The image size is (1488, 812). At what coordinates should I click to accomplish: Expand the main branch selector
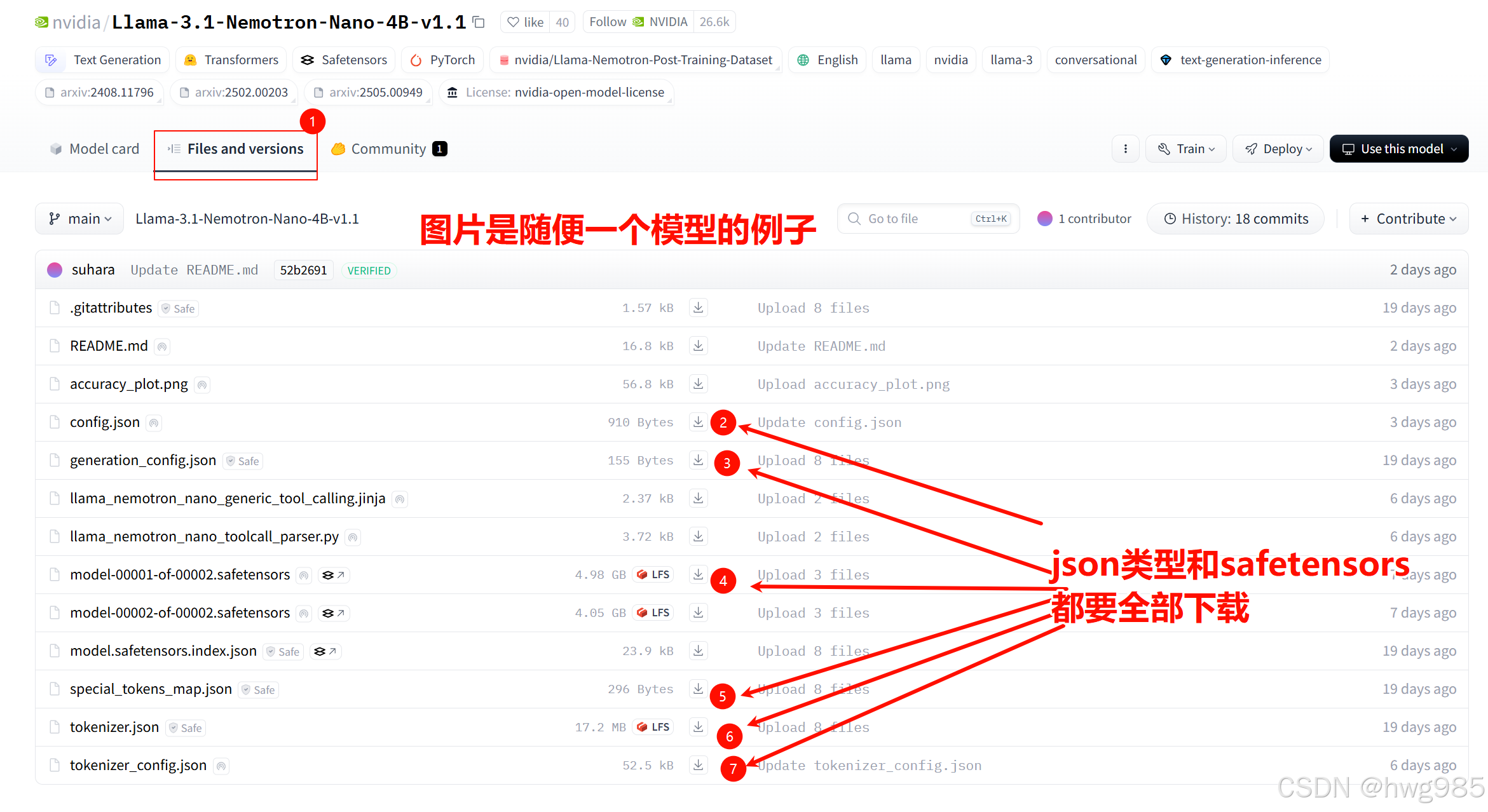click(x=79, y=219)
